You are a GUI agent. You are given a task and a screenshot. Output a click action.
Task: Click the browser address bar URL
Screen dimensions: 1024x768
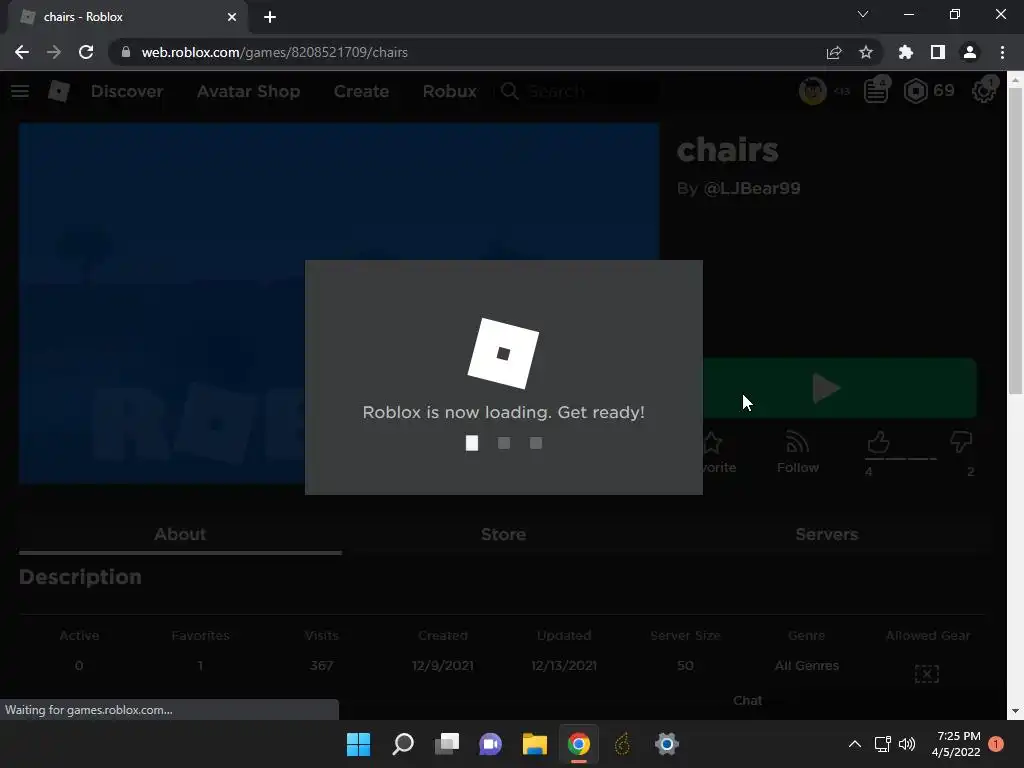274,52
